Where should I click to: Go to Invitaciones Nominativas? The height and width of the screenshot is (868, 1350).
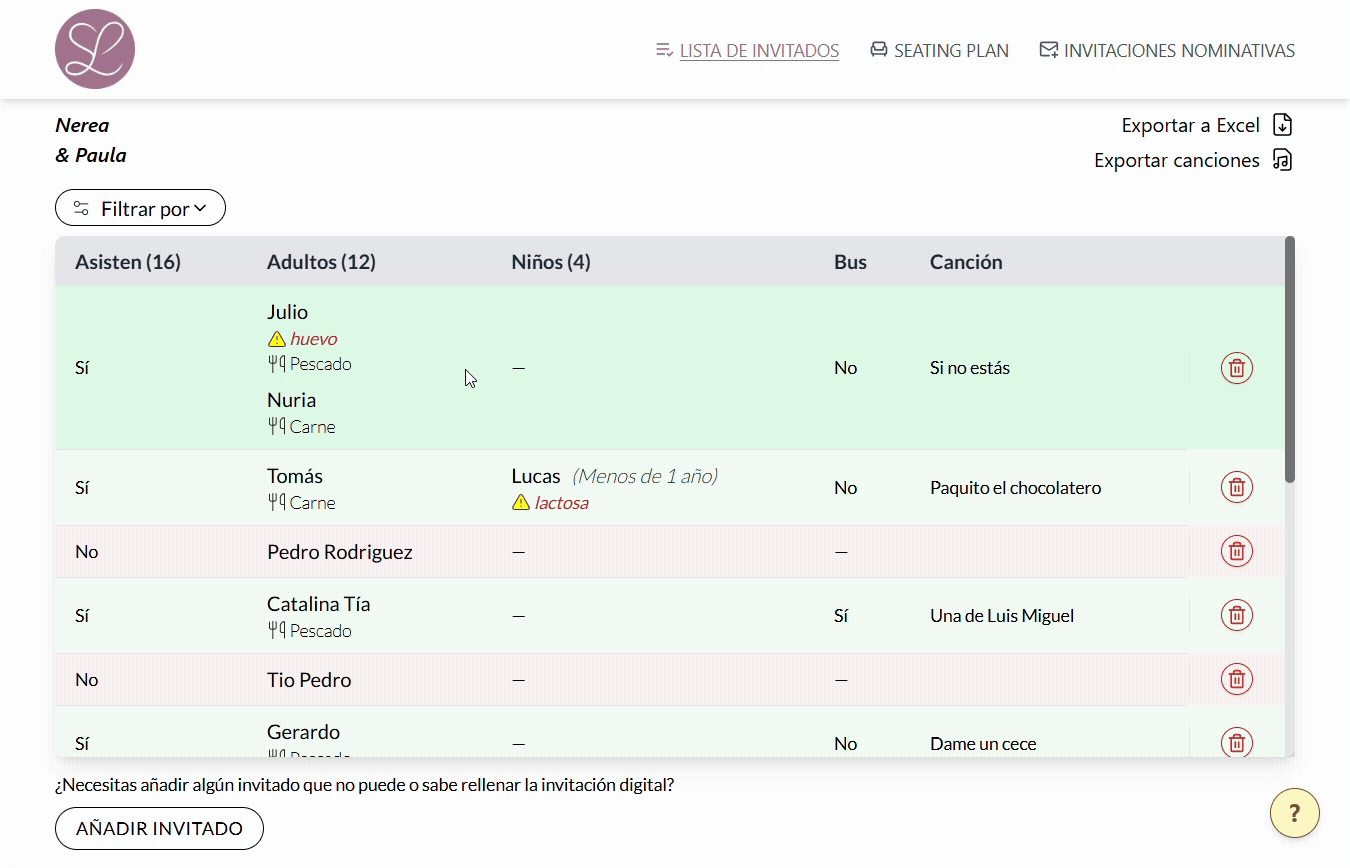tap(1178, 50)
